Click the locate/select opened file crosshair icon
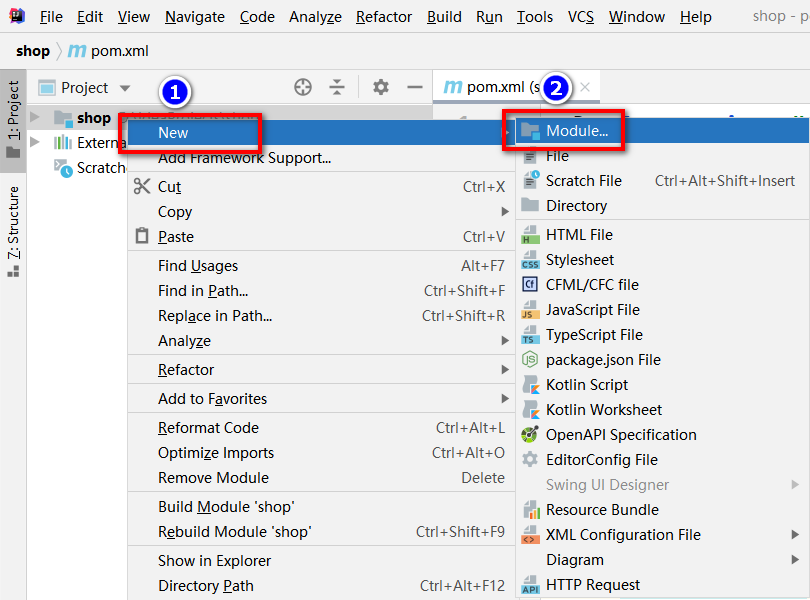 303,87
